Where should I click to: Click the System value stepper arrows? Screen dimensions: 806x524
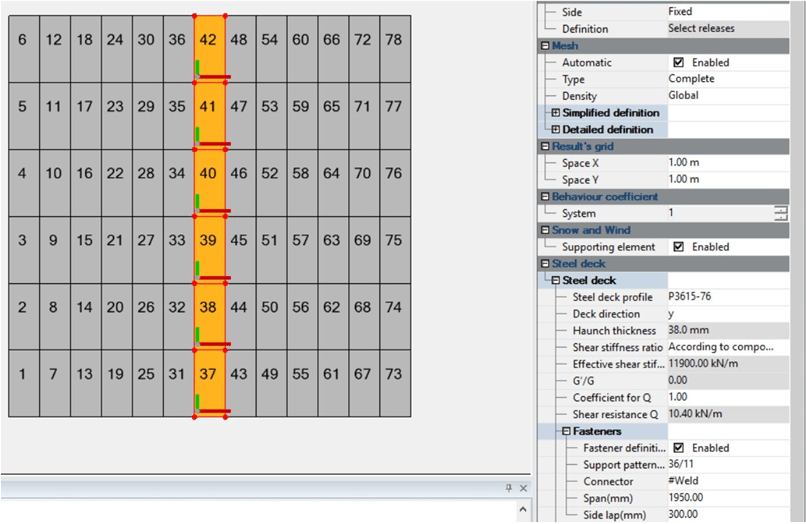point(780,213)
